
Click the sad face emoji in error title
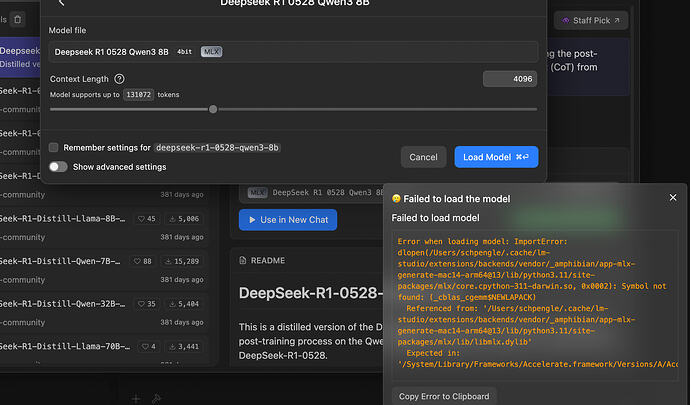point(396,199)
